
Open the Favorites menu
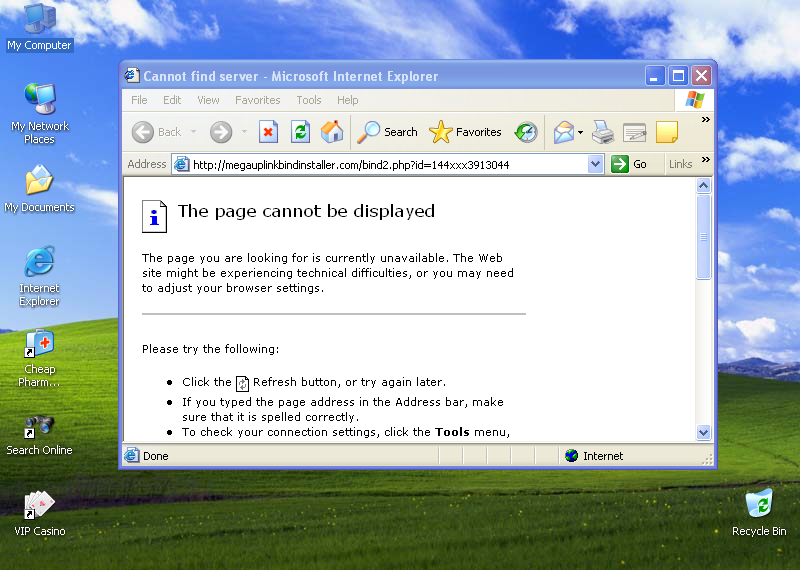click(x=258, y=100)
